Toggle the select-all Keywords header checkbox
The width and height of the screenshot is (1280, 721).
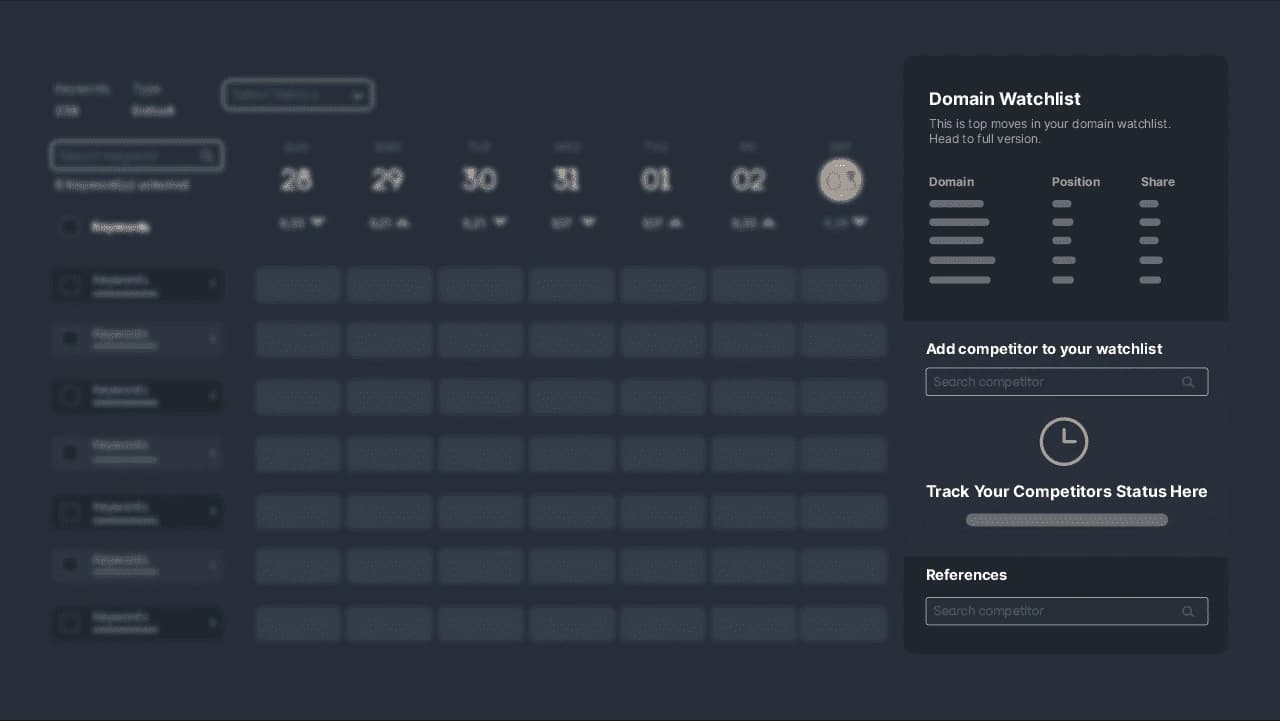pyautogui.click(x=69, y=227)
